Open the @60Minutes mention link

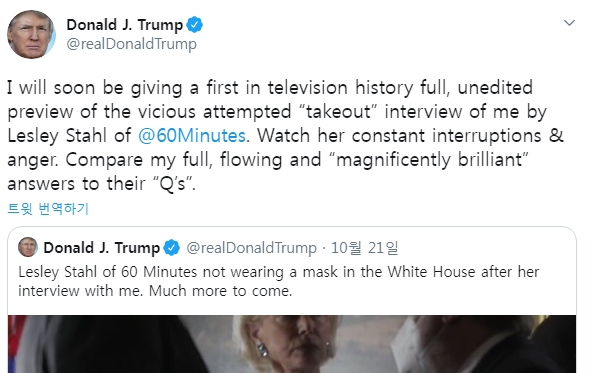click(x=192, y=136)
